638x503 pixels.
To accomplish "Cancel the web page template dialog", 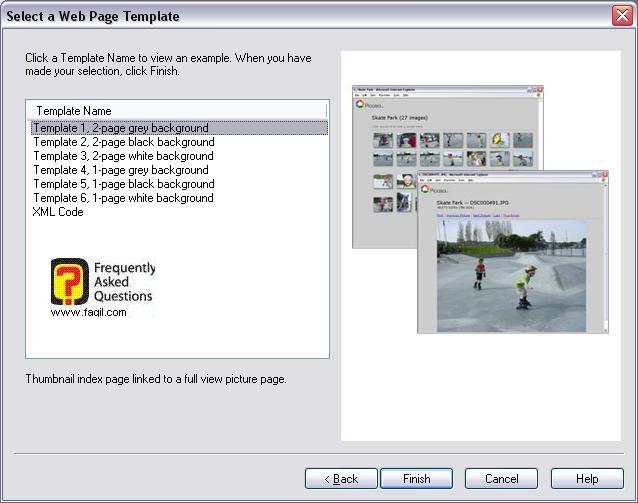I will pos(501,479).
